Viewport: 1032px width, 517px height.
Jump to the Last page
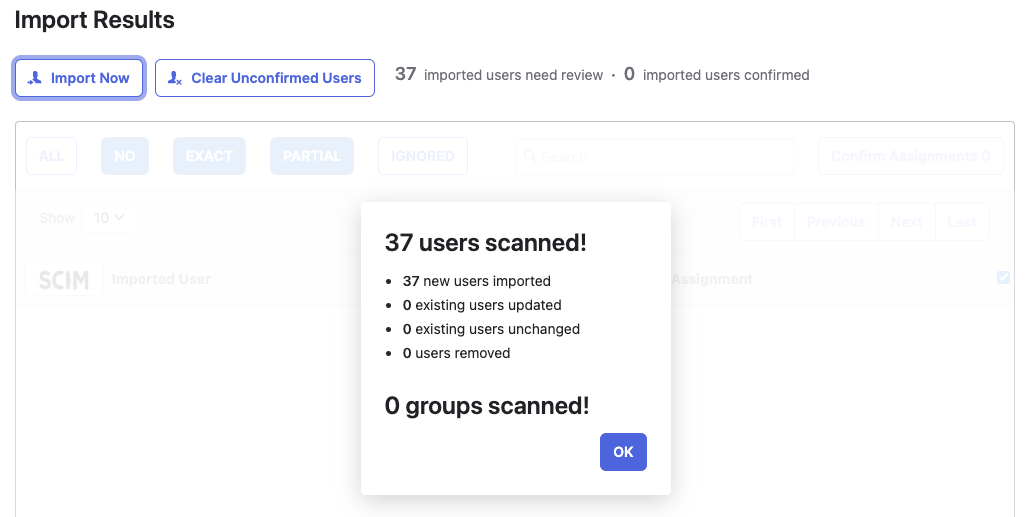tap(962, 222)
